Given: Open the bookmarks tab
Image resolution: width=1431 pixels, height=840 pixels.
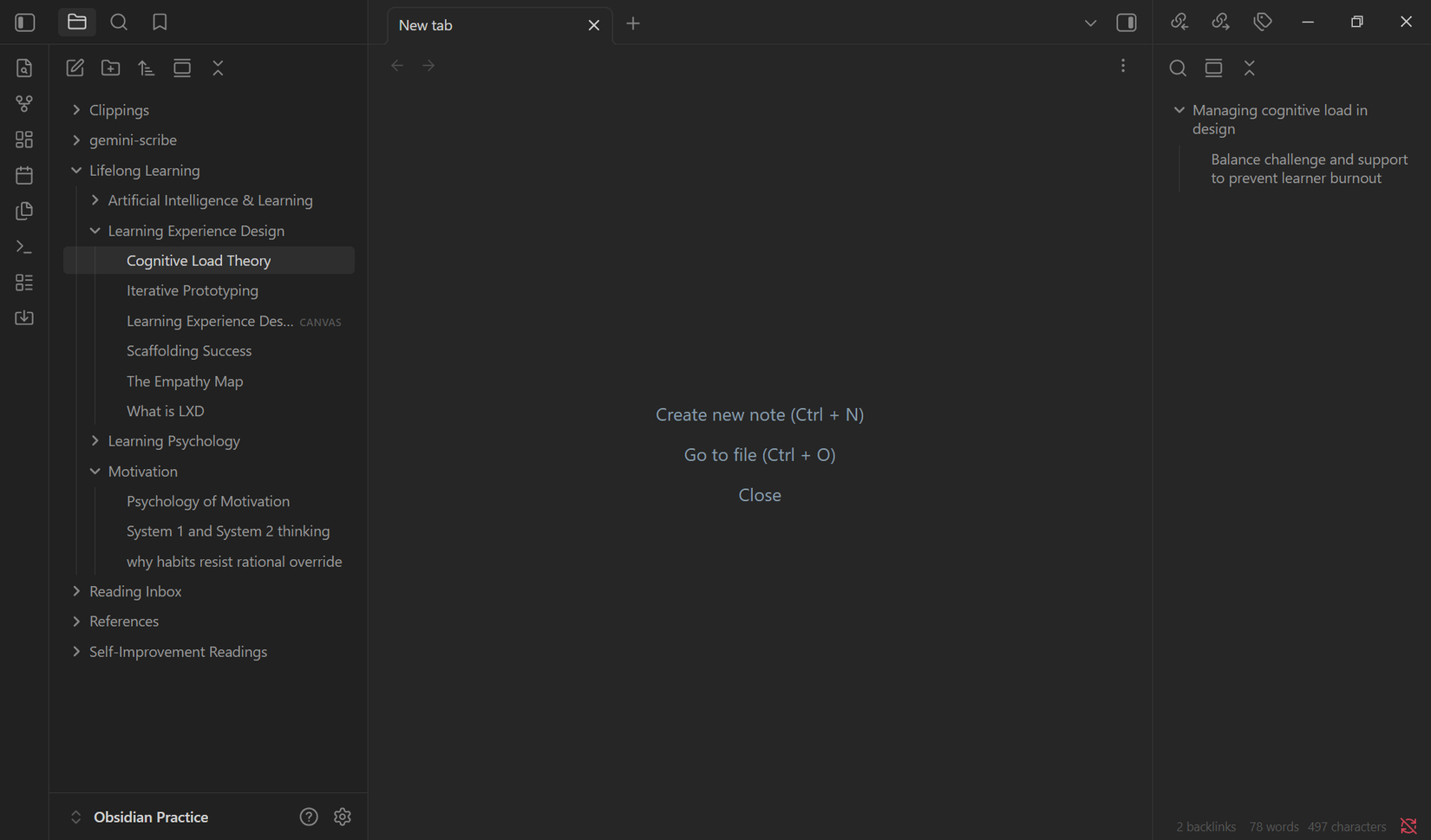Looking at the screenshot, I should 160,23.
